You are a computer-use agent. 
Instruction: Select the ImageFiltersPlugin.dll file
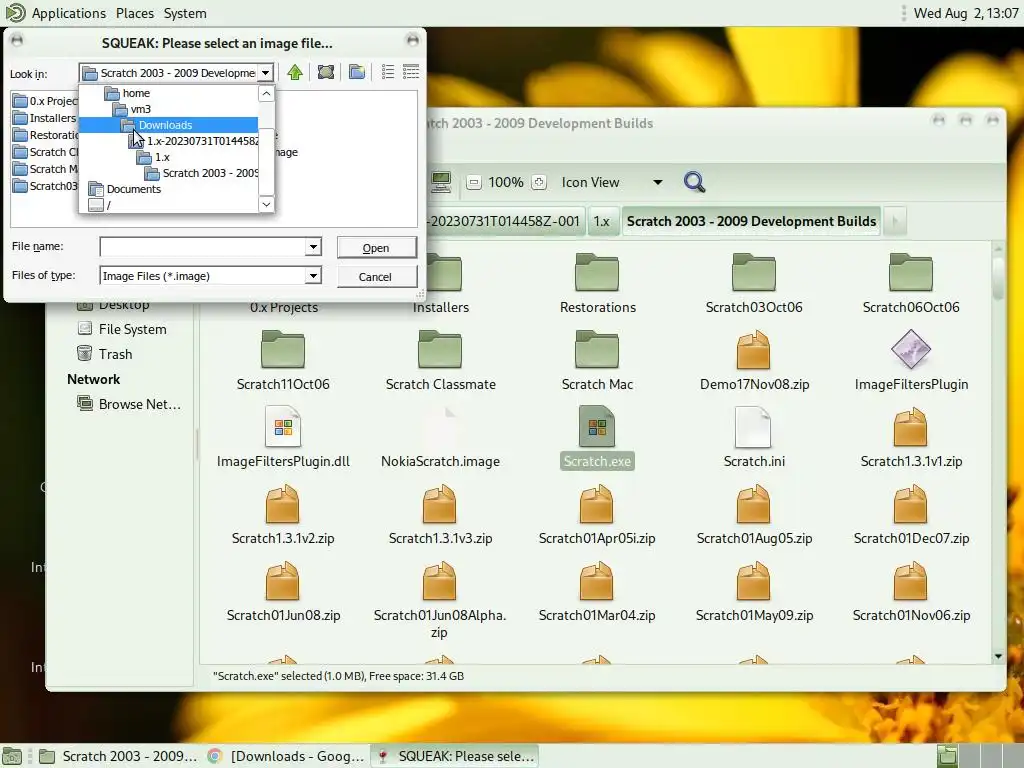pos(283,426)
